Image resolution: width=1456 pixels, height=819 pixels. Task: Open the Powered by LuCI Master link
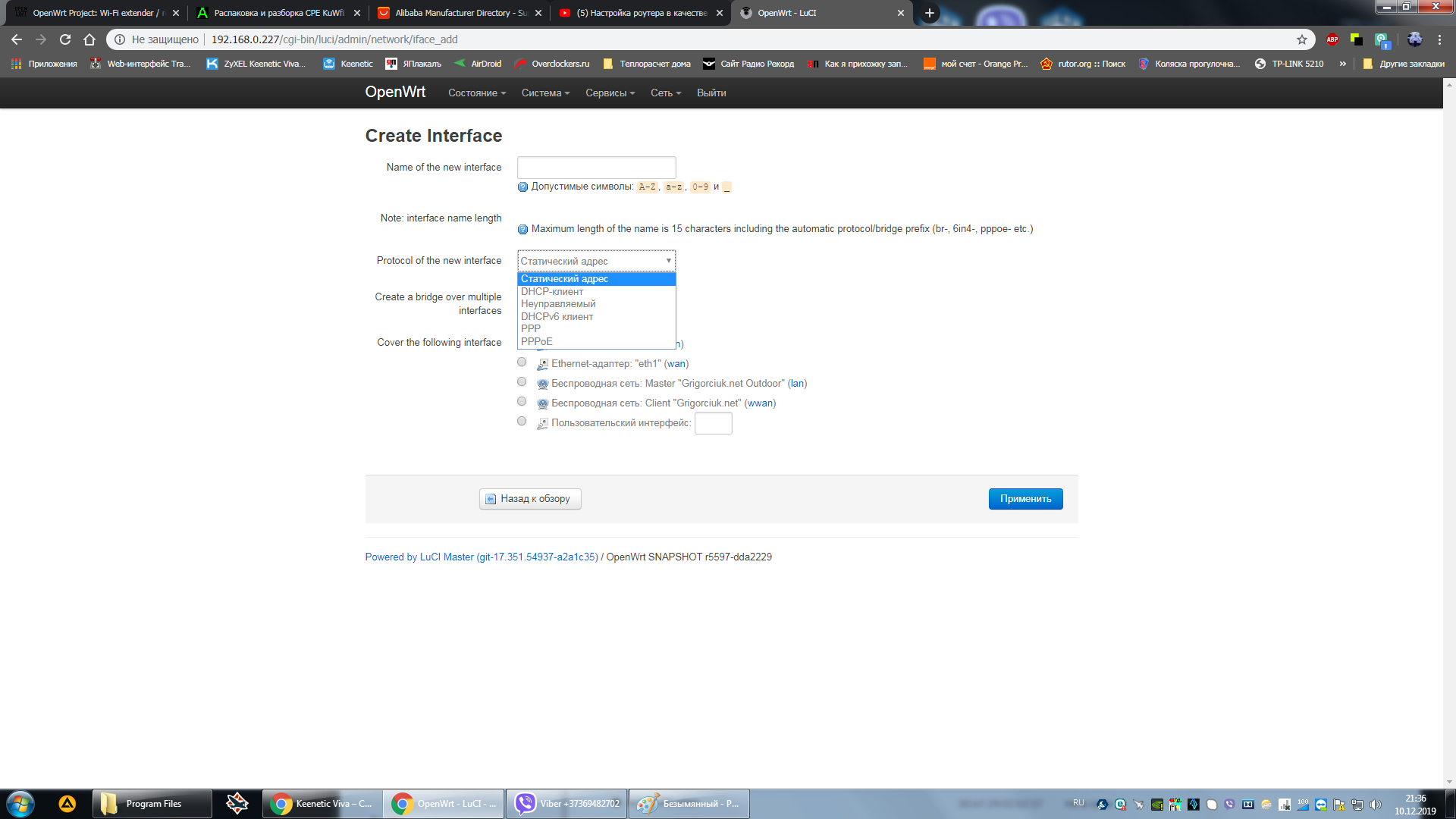pos(481,557)
